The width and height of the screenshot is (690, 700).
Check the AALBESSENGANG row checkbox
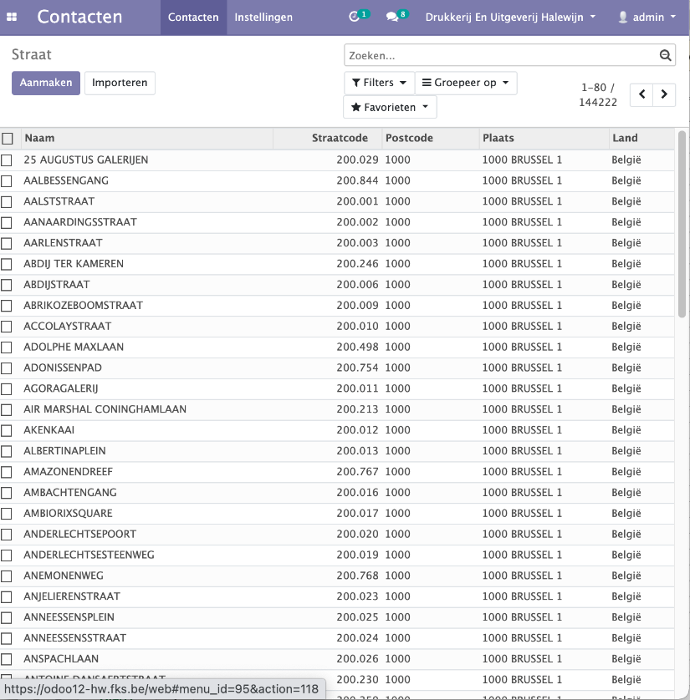point(7,181)
